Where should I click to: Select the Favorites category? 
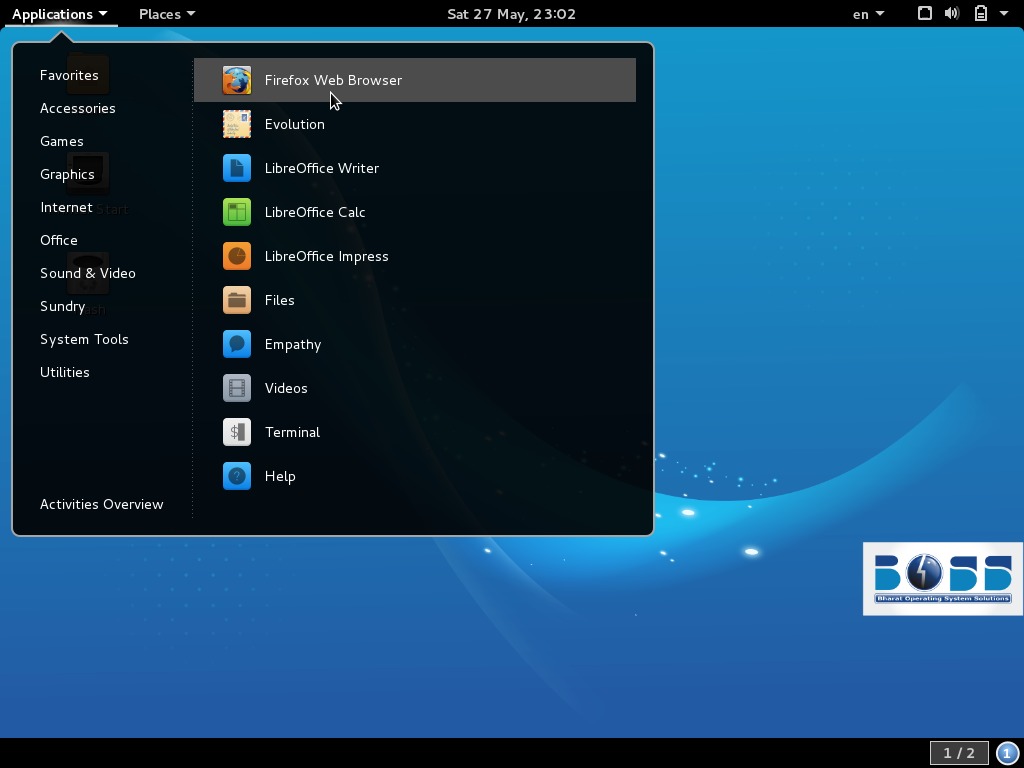pos(69,75)
